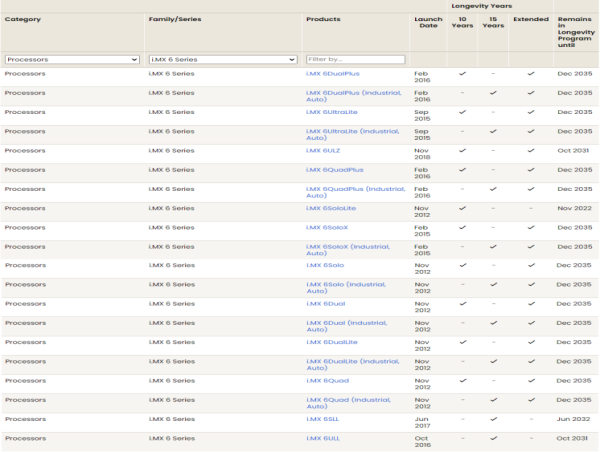600x452 pixels.
Task: Click the 15 Years checkmark for i.MX 6UltraLite (Industrial, Auto)
Action: [493, 131]
